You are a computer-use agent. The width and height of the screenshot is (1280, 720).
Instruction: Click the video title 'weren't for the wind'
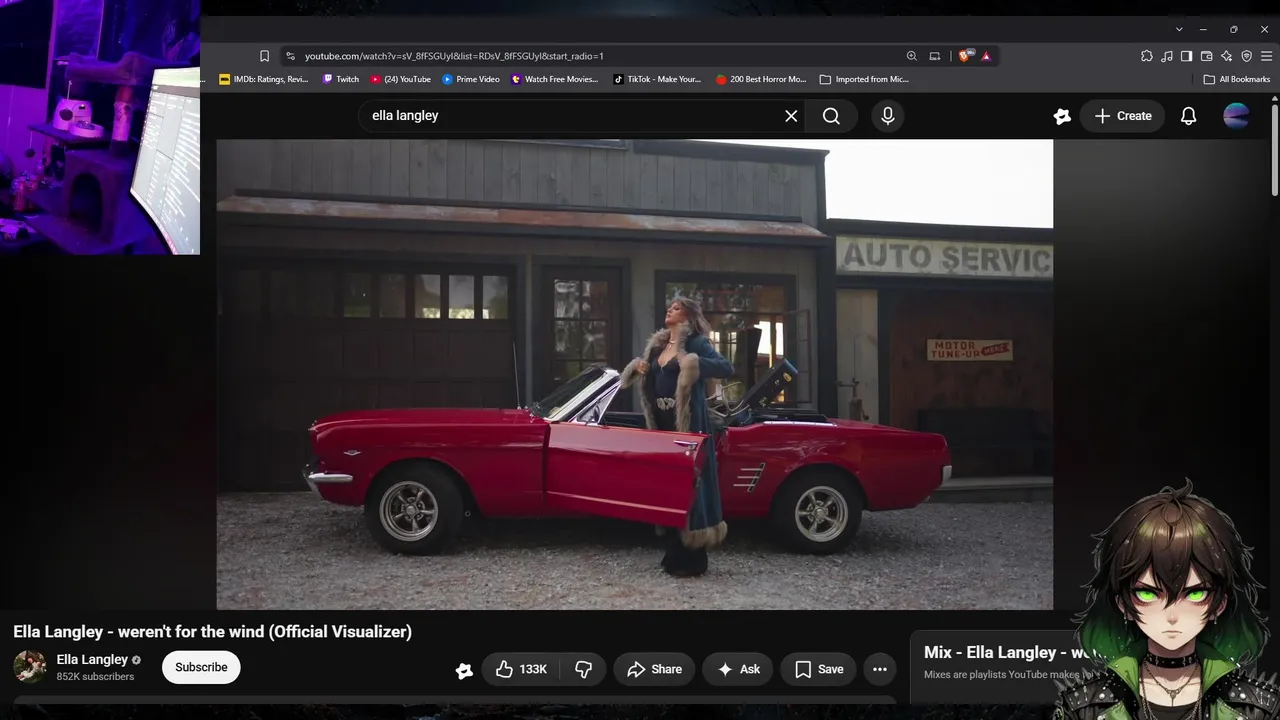(x=212, y=632)
